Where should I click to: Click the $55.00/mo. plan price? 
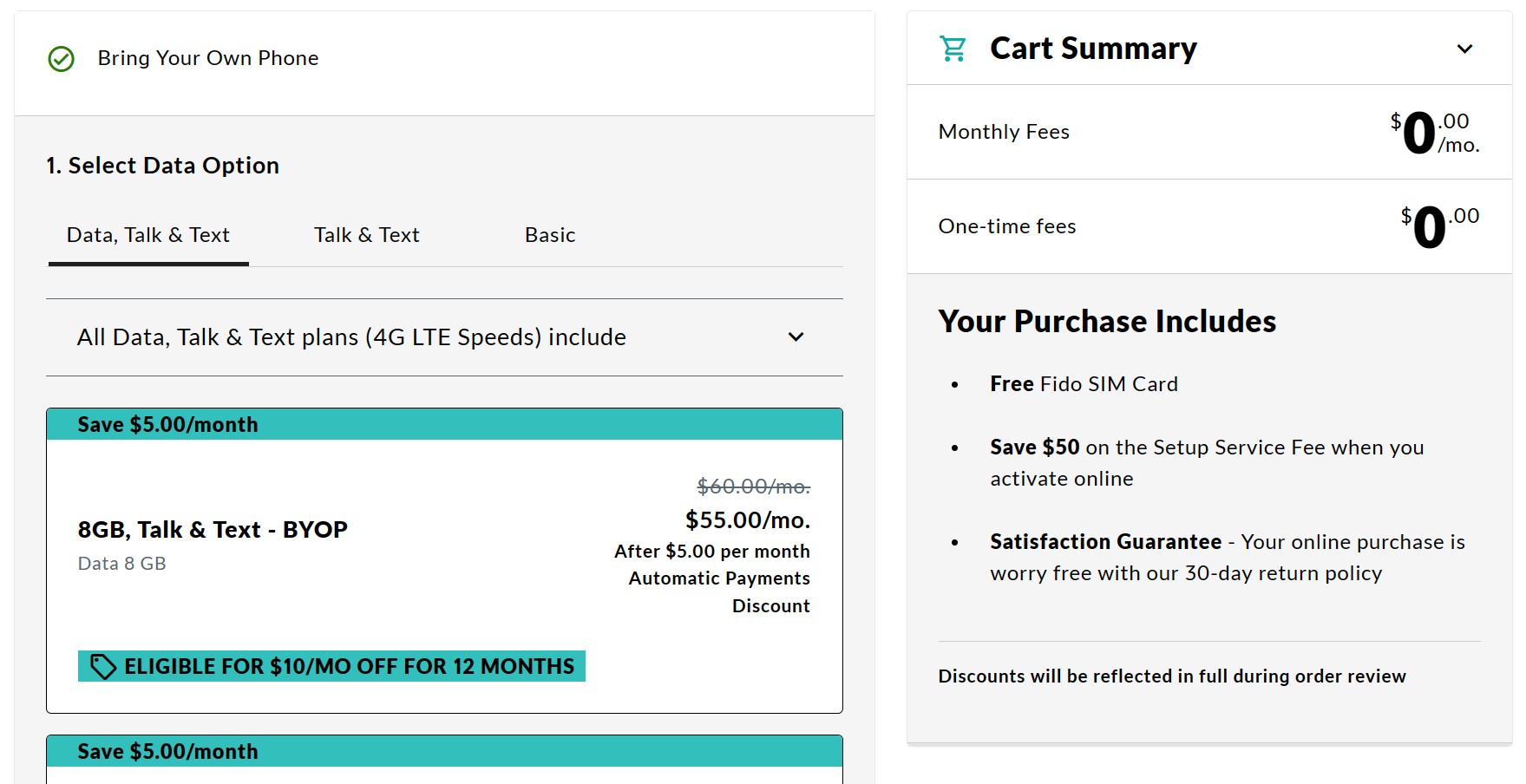[747, 520]
